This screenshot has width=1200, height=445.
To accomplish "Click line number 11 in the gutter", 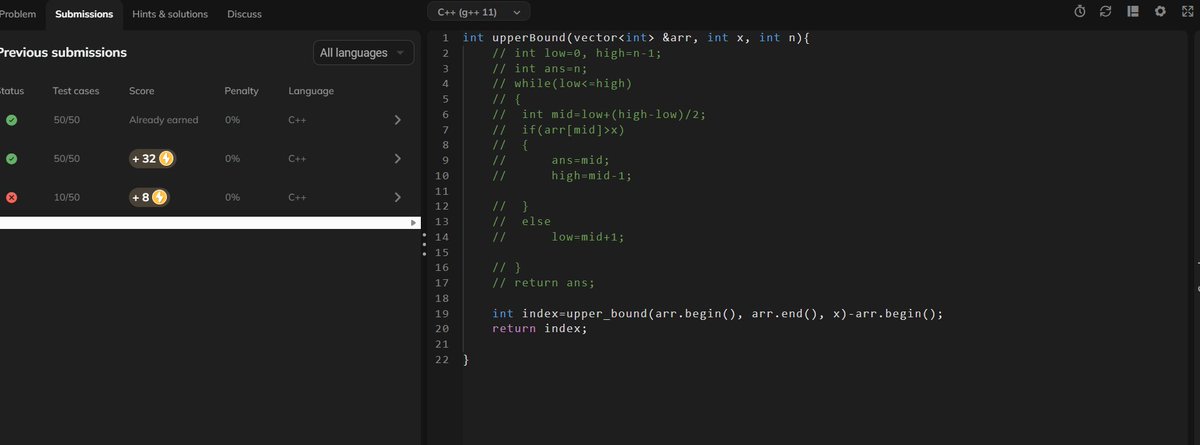I will tap(442, 190).
